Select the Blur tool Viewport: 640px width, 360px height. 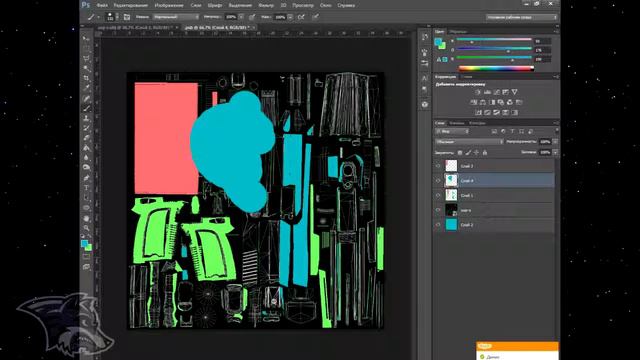click(x=86, y=157)
